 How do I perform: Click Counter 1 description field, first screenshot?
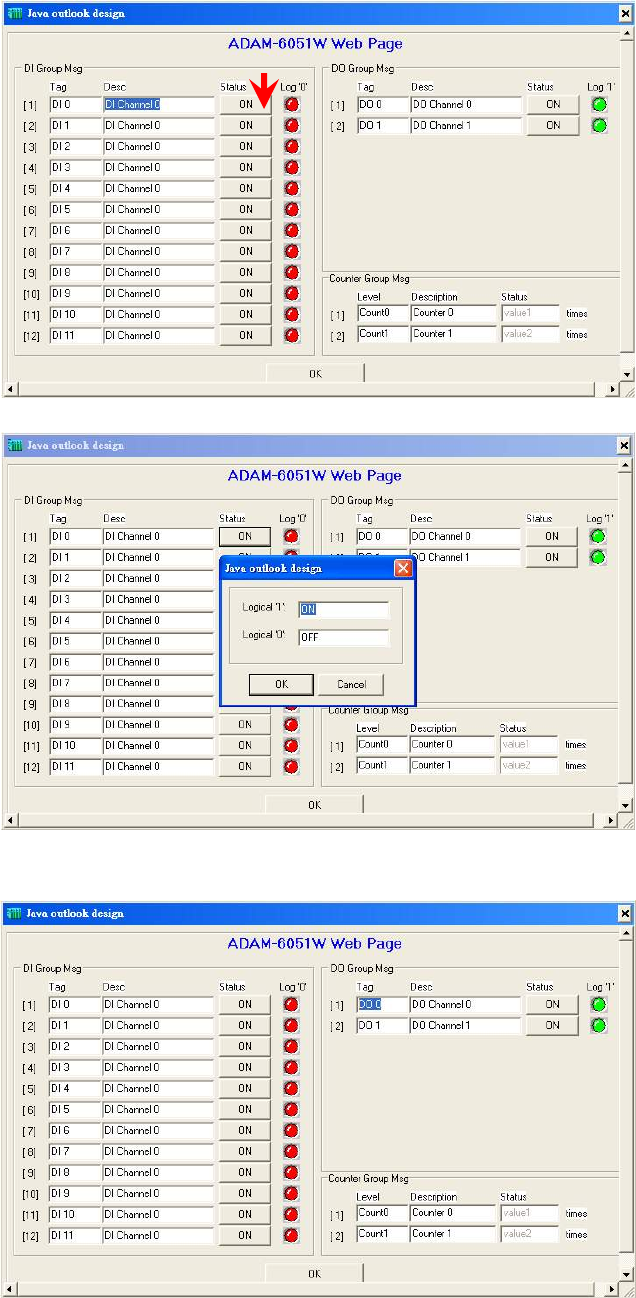point(454,334)
